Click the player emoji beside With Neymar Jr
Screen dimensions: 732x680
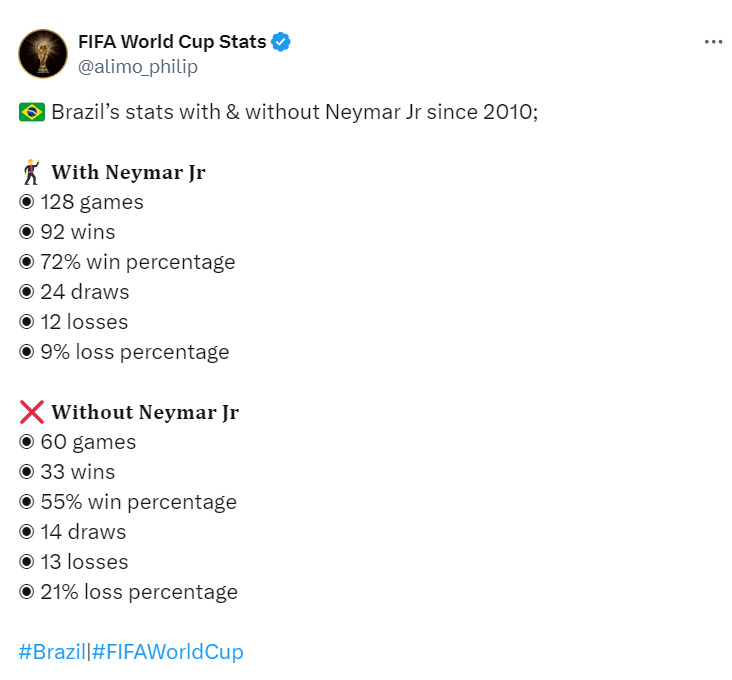[x=30, y=172]
